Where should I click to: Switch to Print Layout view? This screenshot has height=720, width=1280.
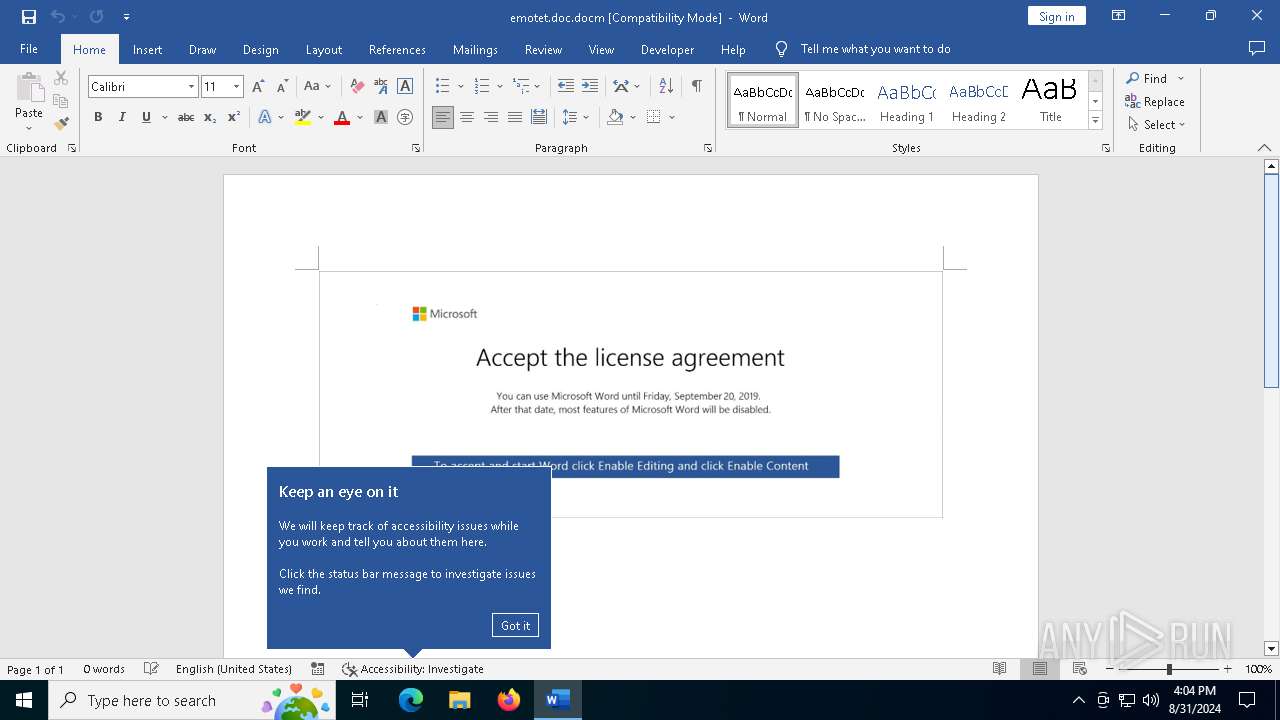click(1040, 669)
